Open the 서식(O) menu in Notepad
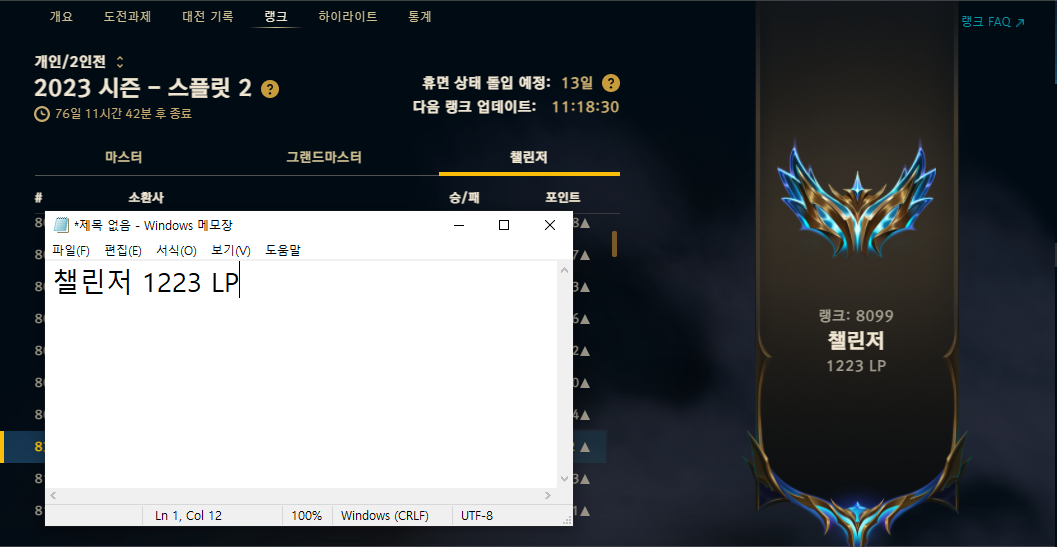1057x547 pixels. click(x=176, y=250)
